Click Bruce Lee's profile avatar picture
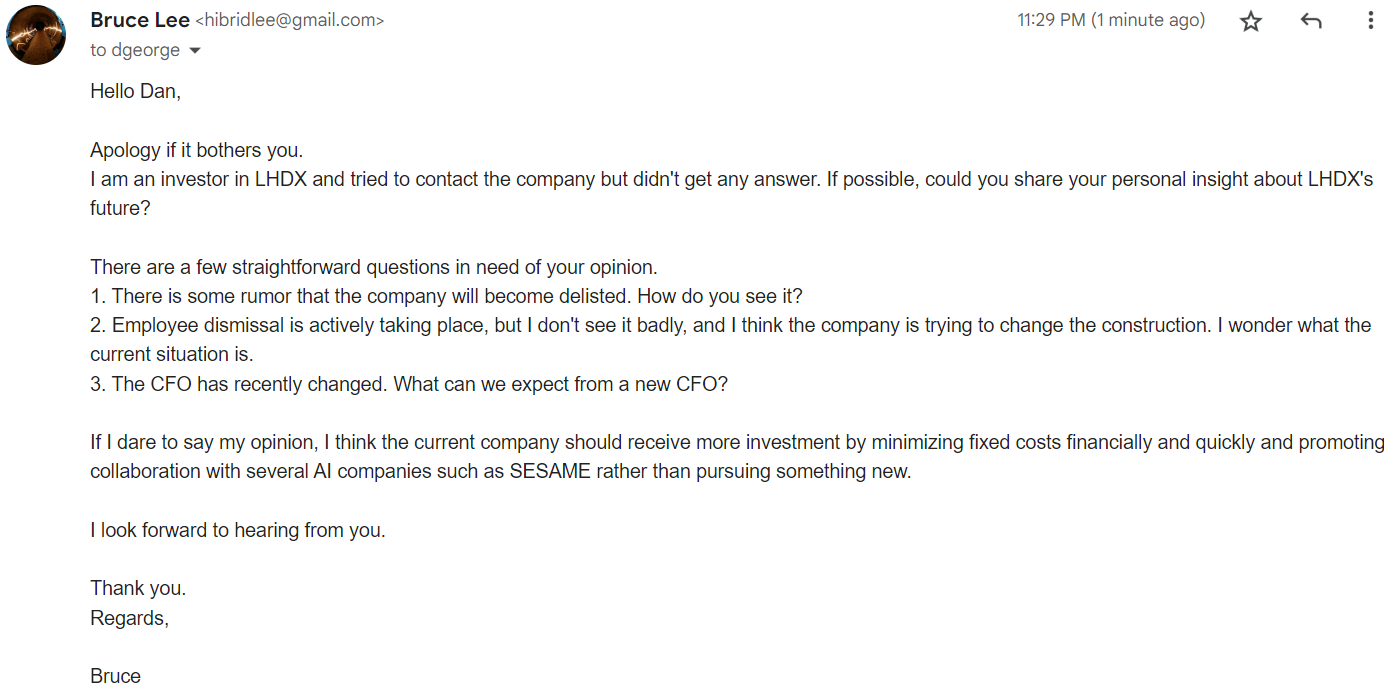1384x692 pixels. coord(36,35)
